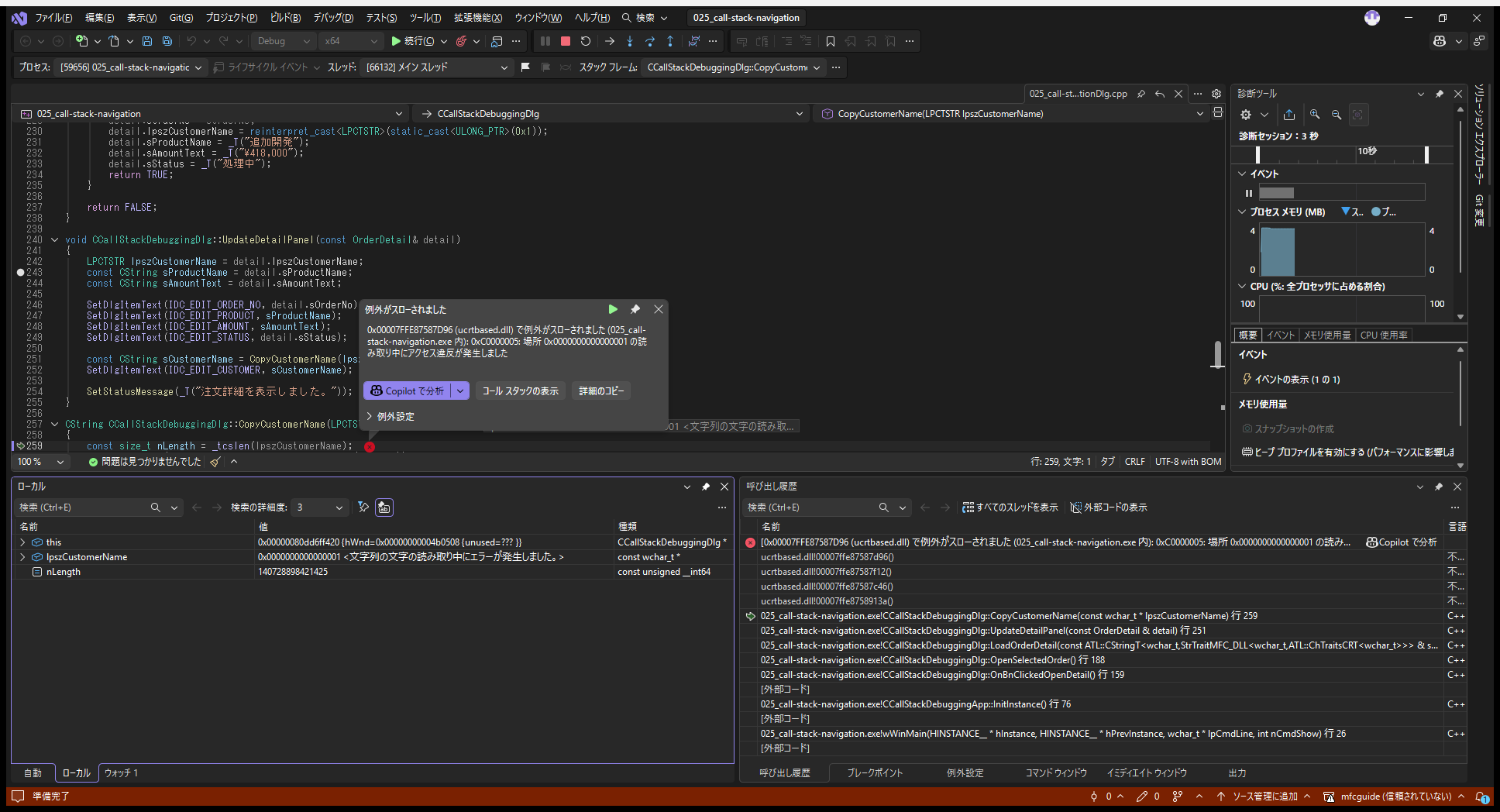Switch to the Watch 1 tab
The image size is (1500, 812).
[x=122, y=773]
